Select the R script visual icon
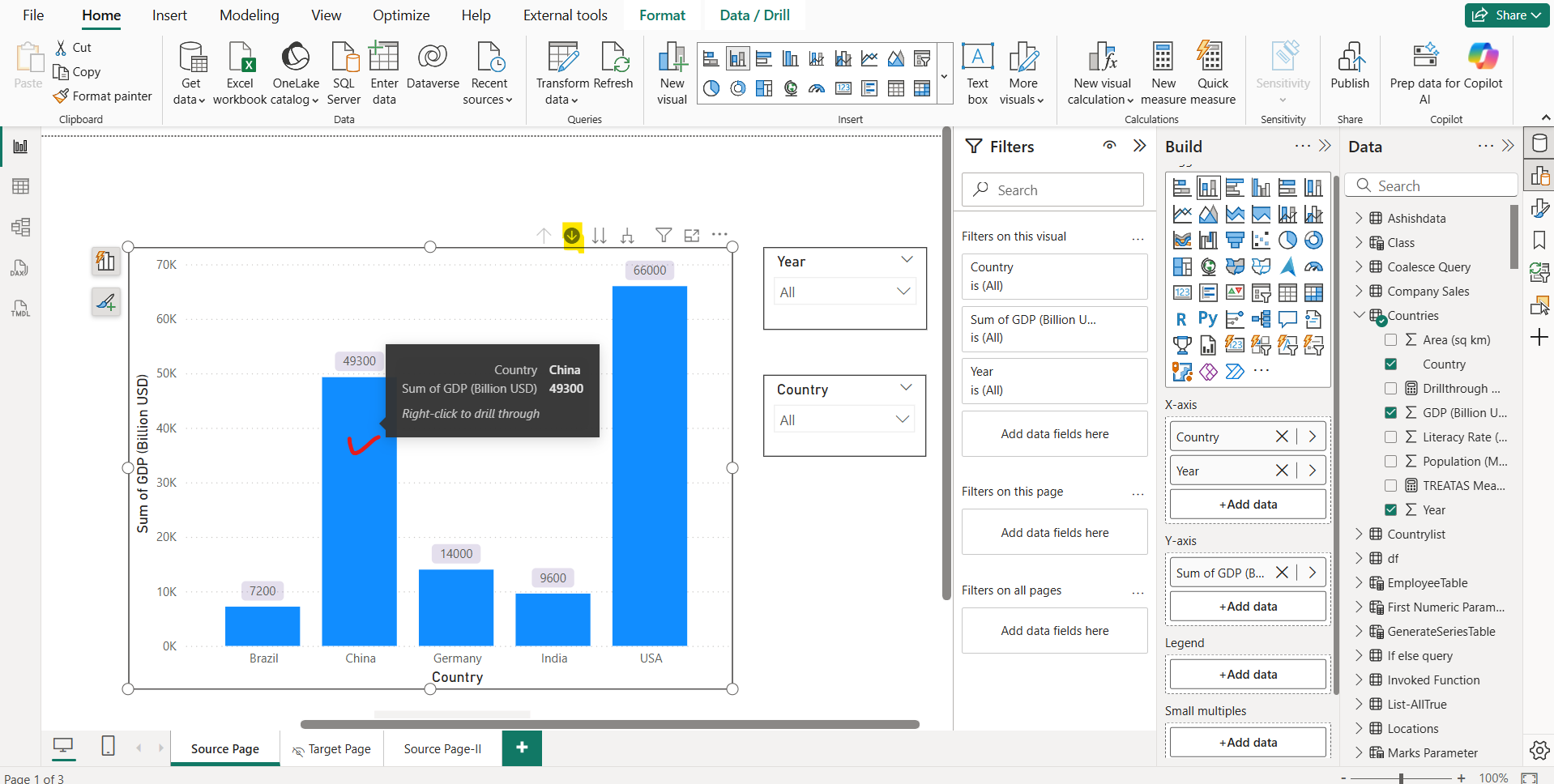Screen dimensions: 1554x784 (x=1182, y=318)
